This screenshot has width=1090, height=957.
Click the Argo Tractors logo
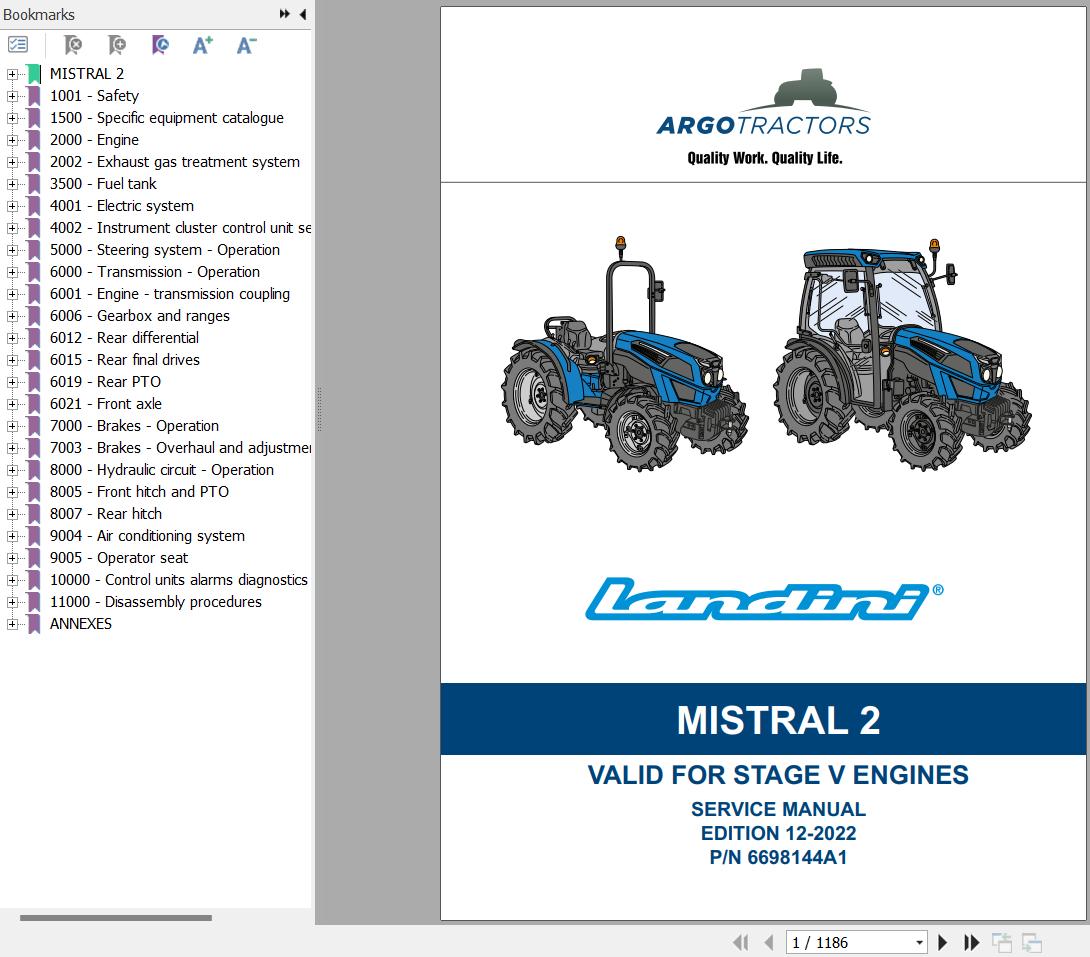tap(763, 117)
